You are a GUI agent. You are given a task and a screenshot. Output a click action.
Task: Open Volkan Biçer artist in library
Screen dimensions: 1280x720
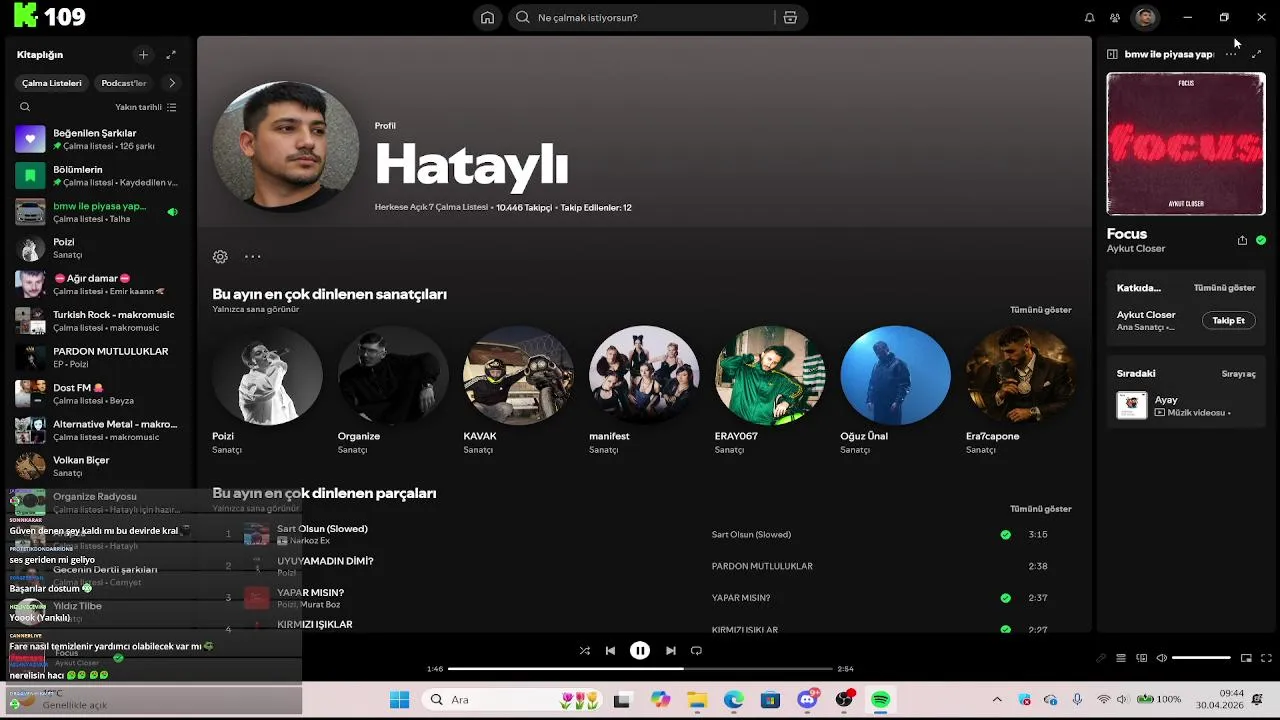click(96, 466)
